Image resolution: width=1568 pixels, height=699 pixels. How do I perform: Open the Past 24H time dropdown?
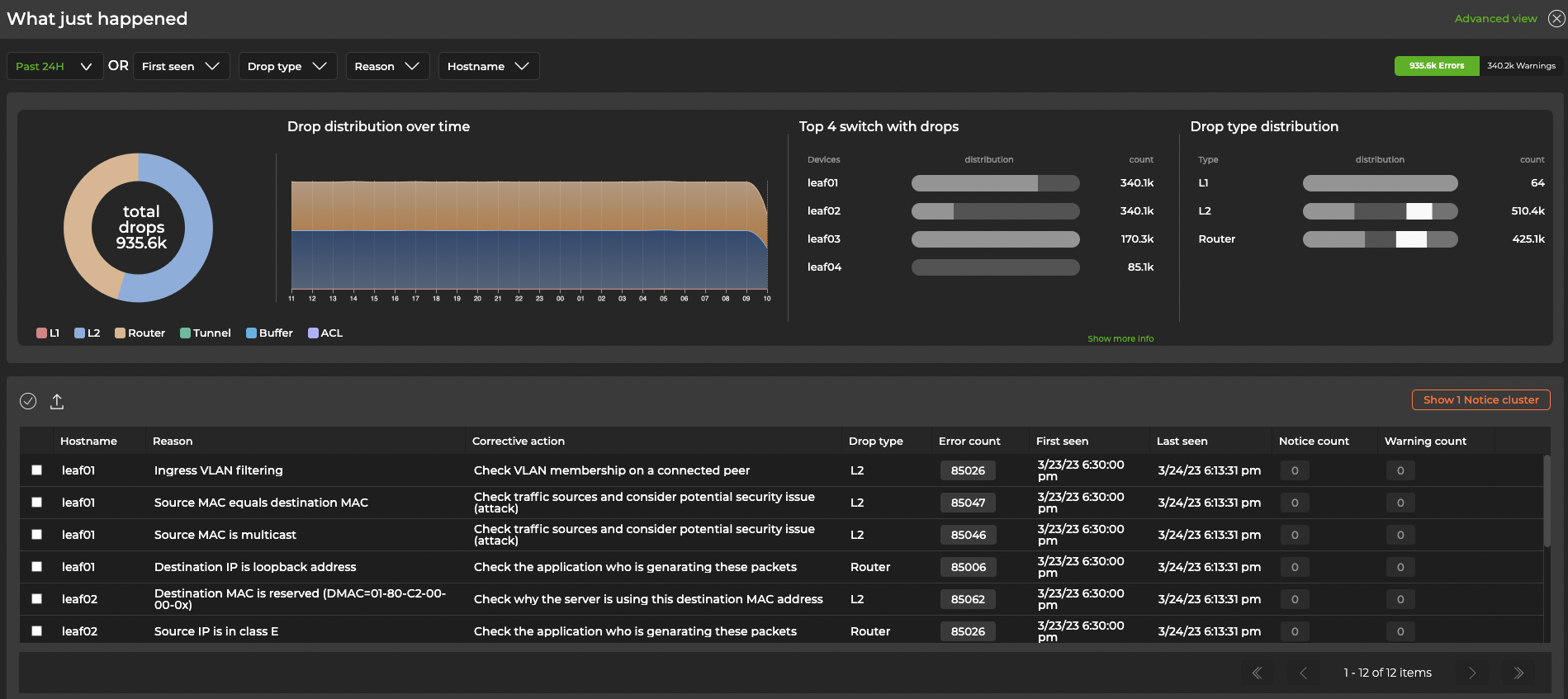[54, 66]
